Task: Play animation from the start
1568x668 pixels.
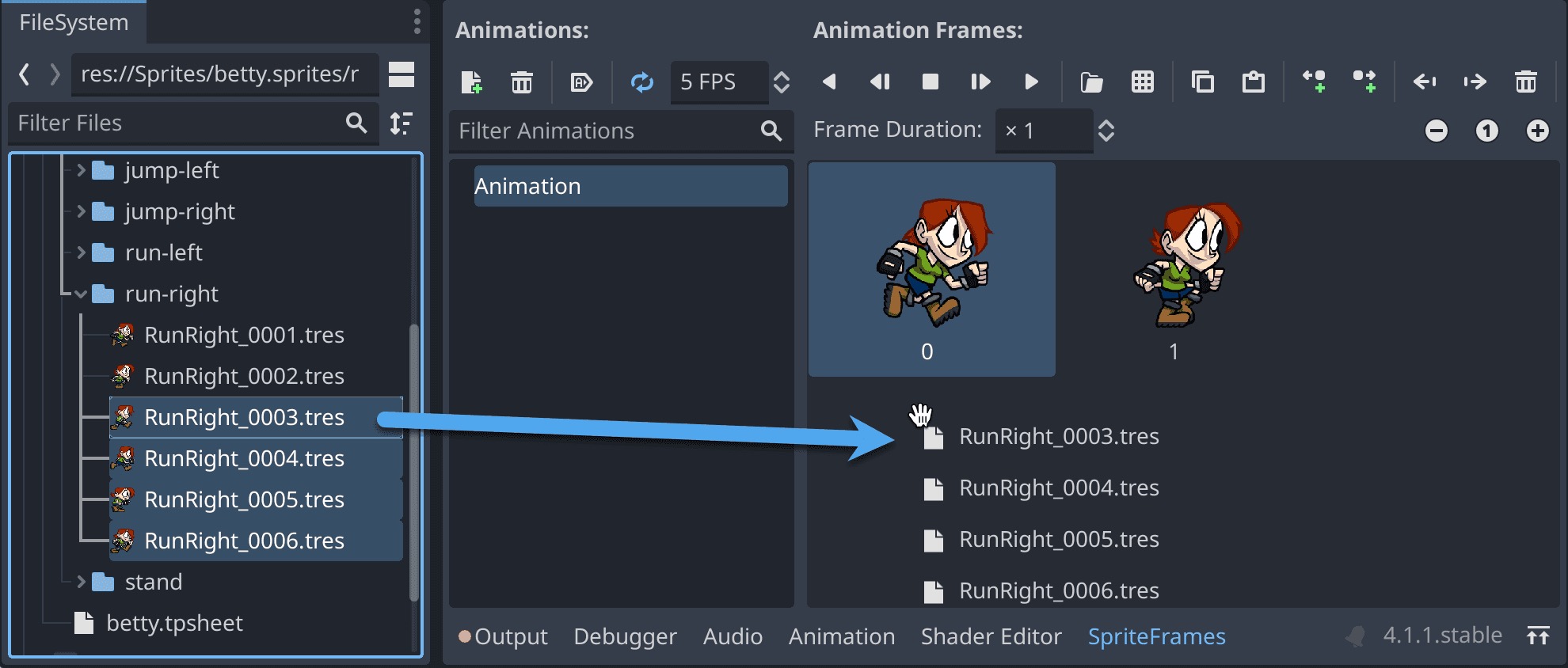Action: click(x=1031, y=82)
